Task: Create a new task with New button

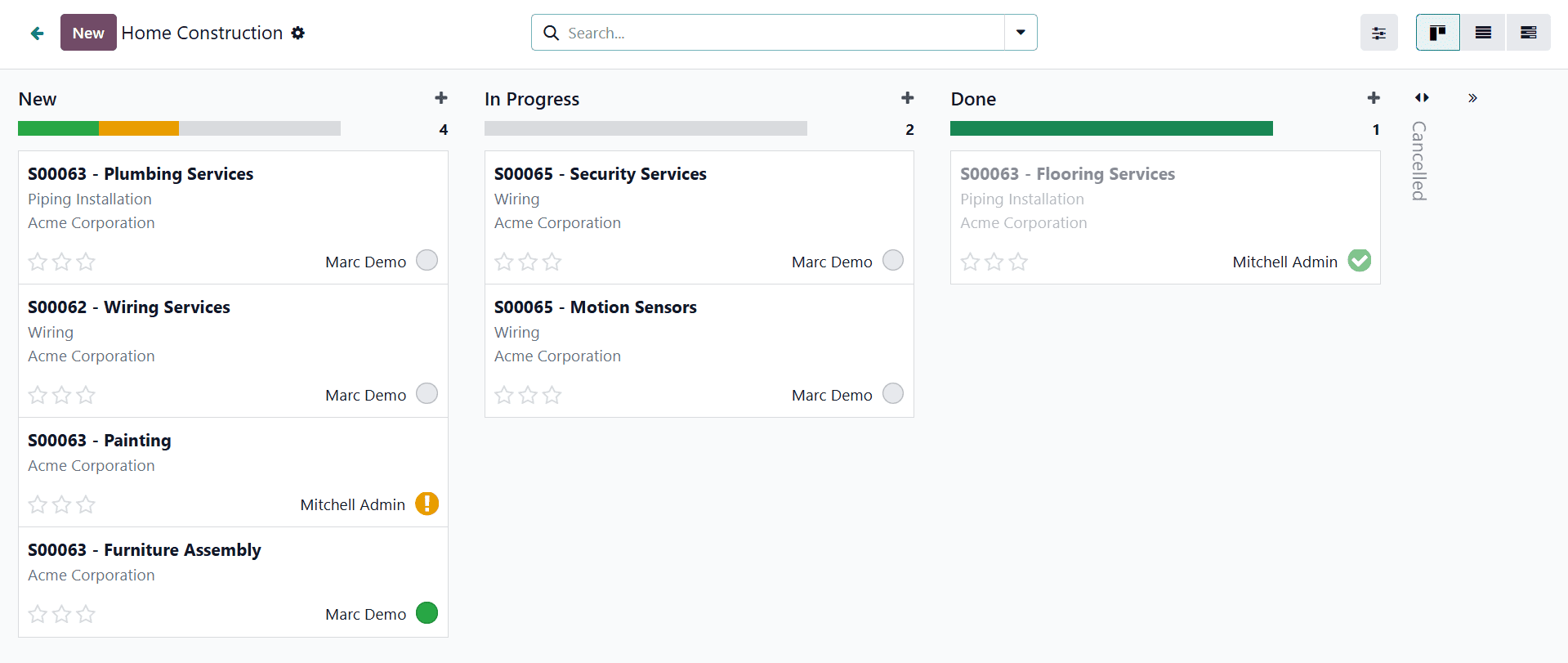Action: [88, 33]
